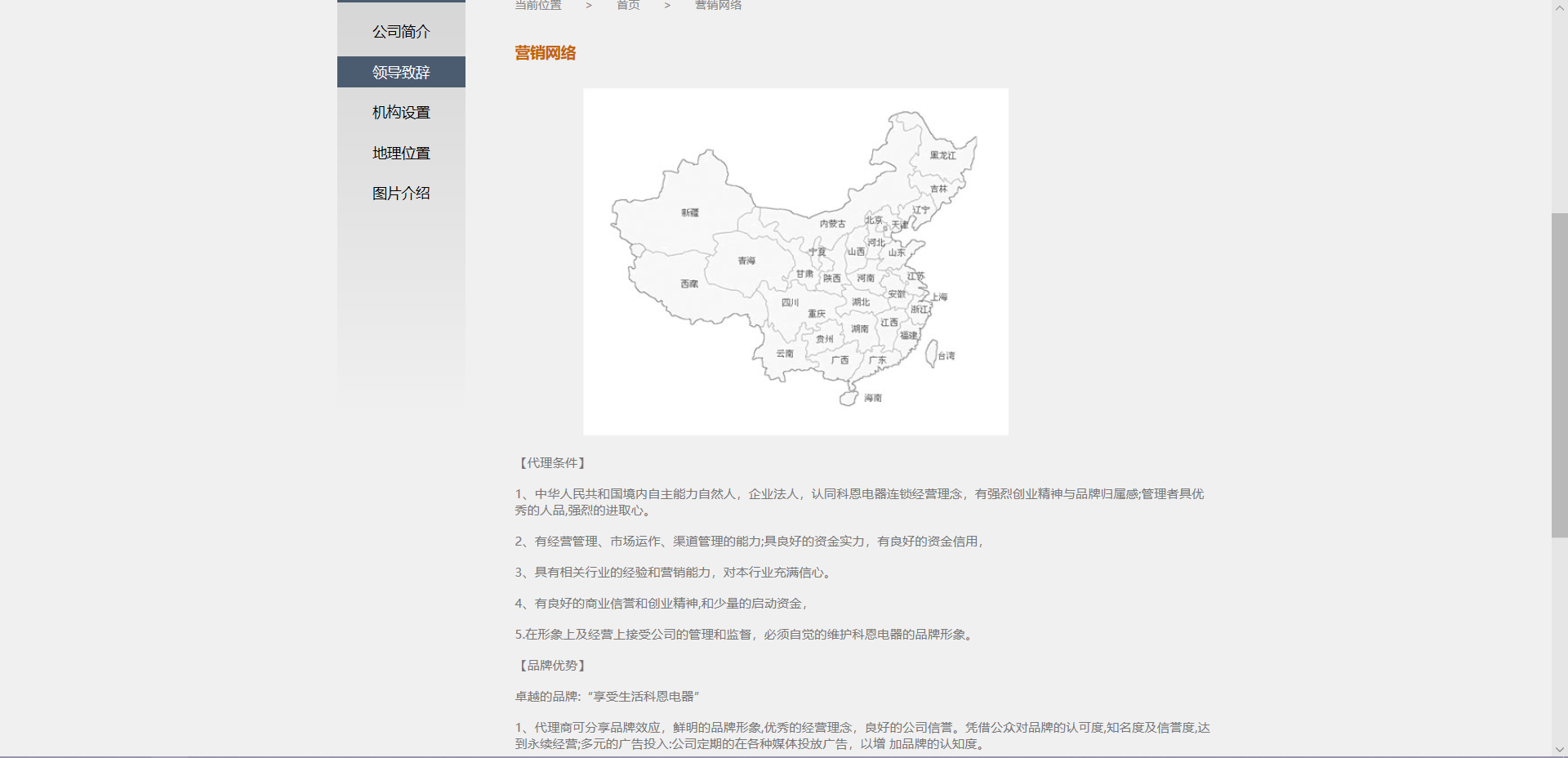Click the 【代理条件】 section heading
Image resolution: width=1568 pixels, height=758 pixels.
(552, 463)
